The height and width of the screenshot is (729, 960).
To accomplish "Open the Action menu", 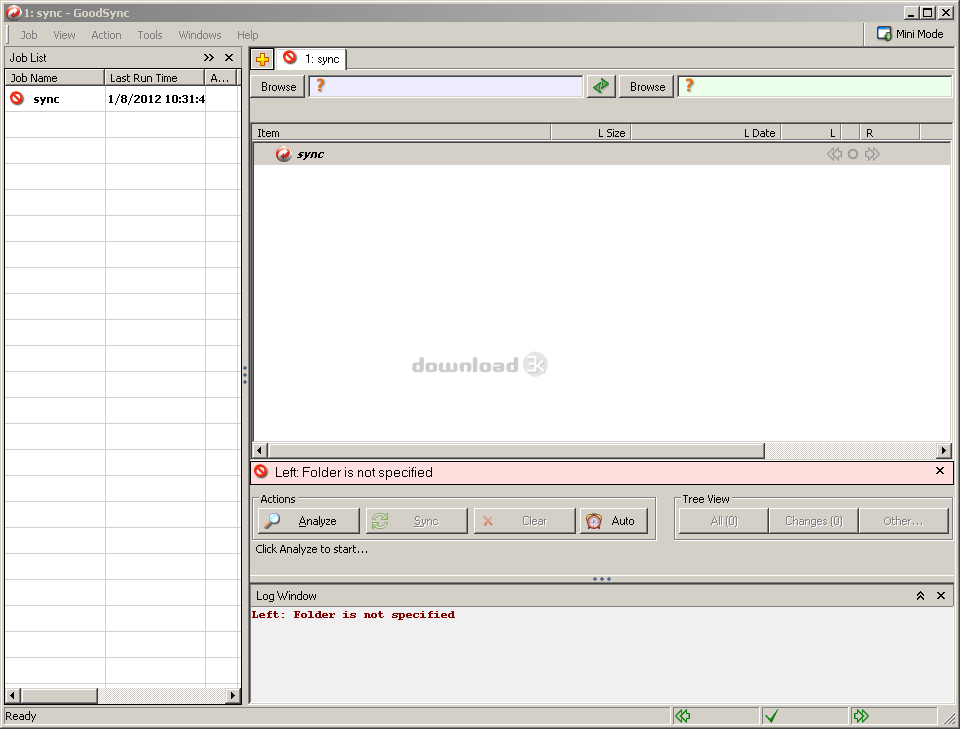I will click(x=107, y=35).
